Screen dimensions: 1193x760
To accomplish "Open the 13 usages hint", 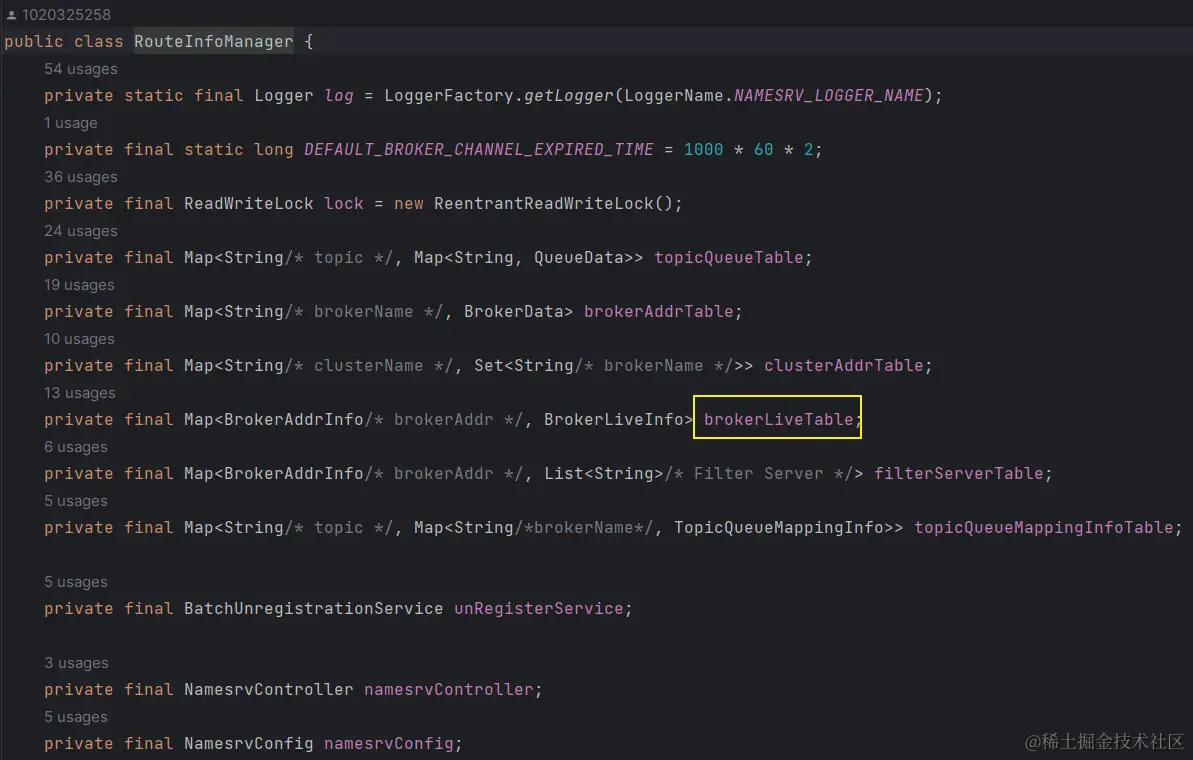I will pos(80,393).
